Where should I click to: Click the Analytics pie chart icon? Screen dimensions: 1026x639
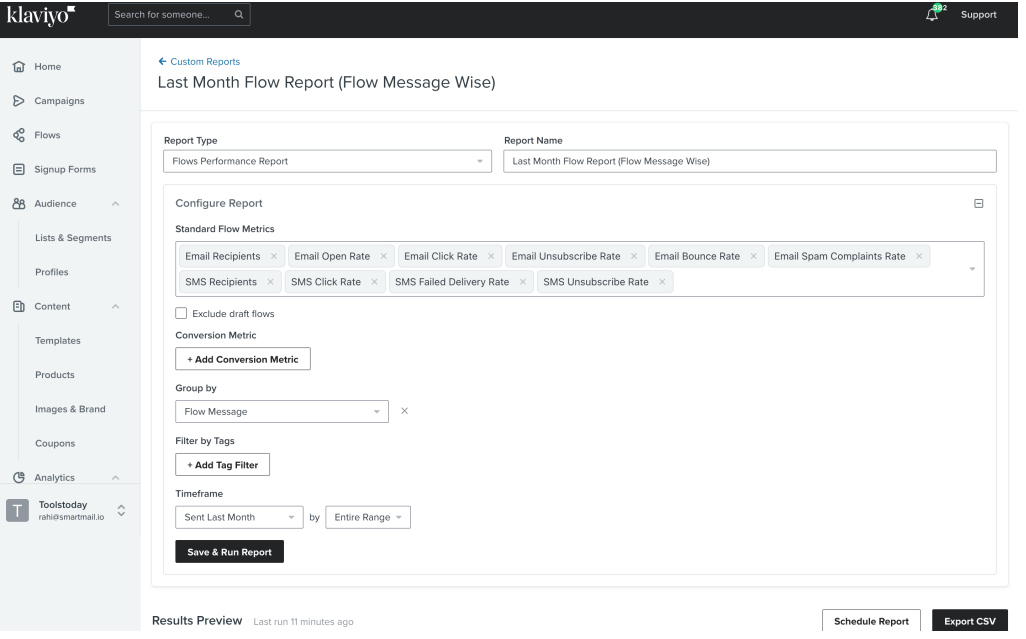point(19,477)
